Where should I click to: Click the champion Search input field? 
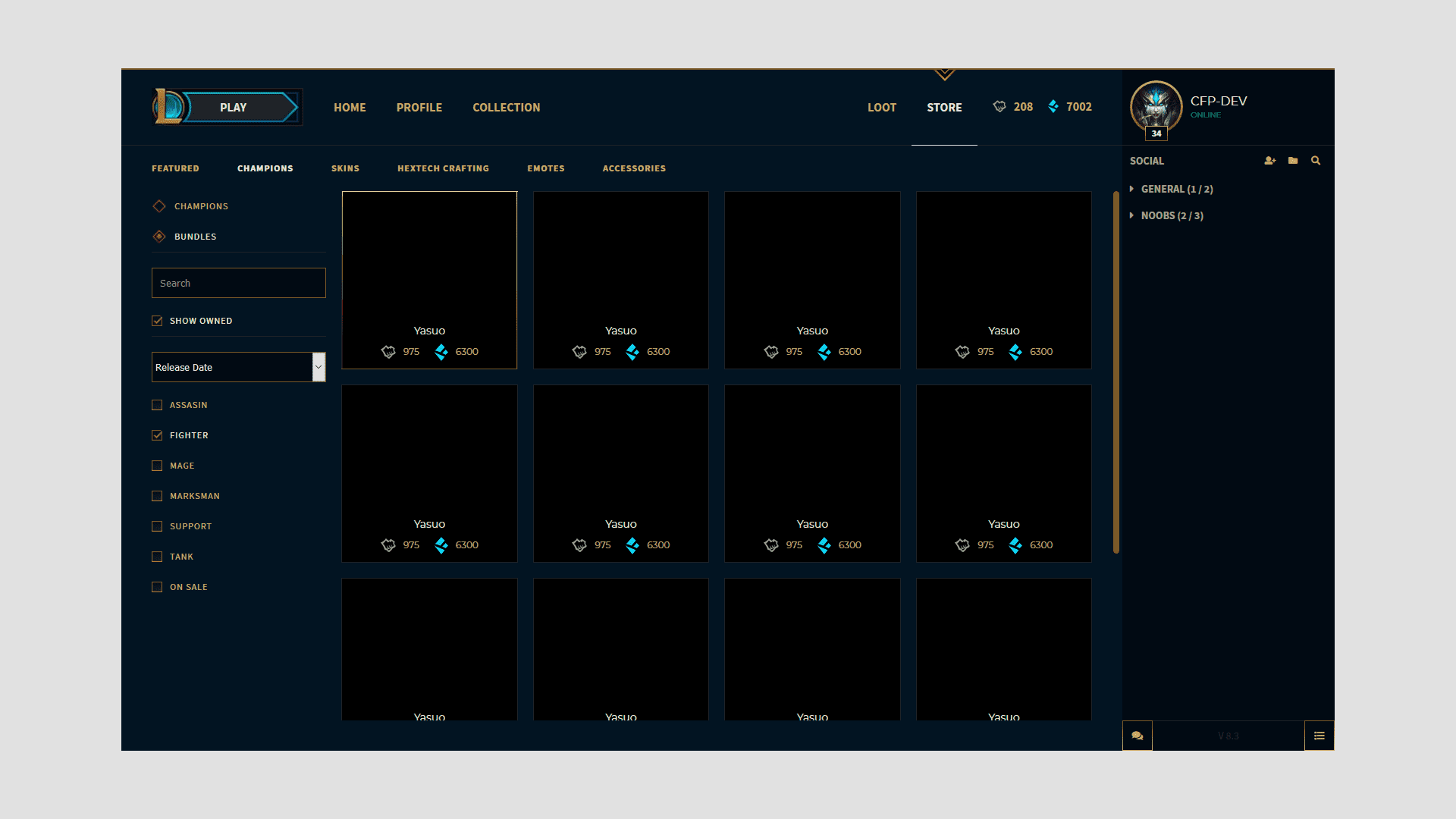(239, 283)
